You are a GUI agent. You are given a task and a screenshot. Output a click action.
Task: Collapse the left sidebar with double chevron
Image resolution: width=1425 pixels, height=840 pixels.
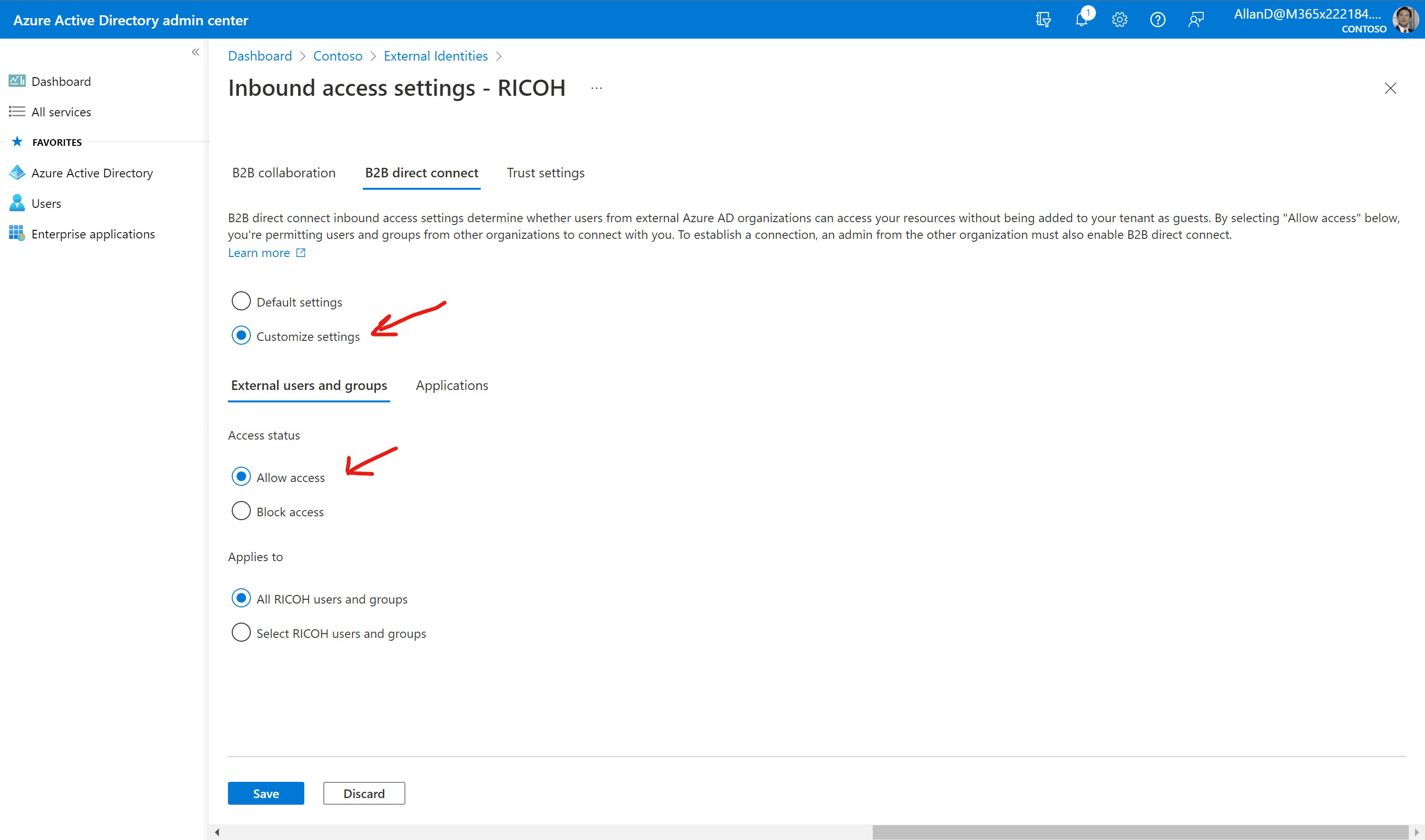196,52
